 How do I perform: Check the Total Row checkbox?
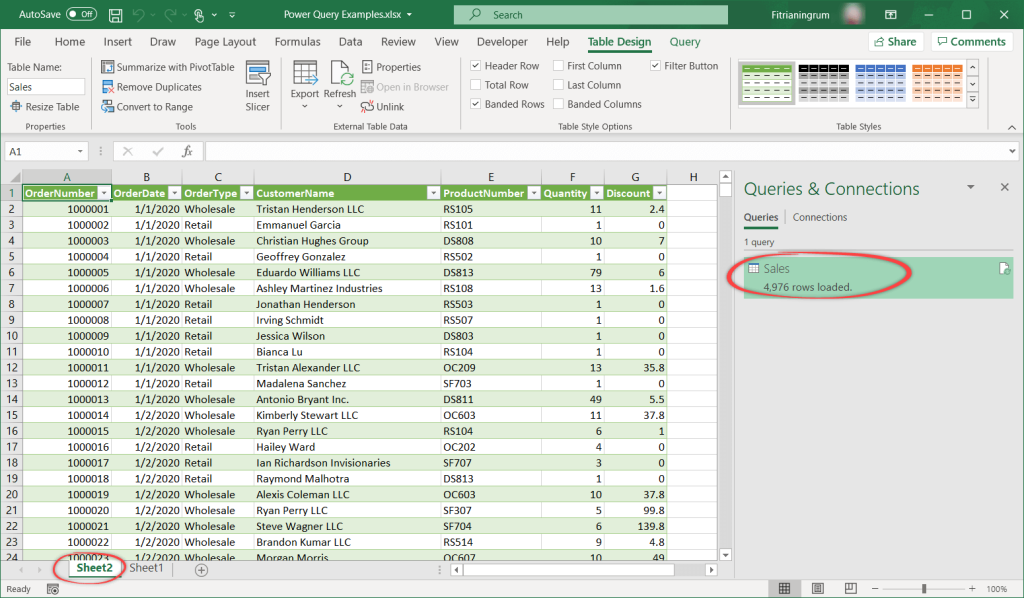[x=475, y=85]
